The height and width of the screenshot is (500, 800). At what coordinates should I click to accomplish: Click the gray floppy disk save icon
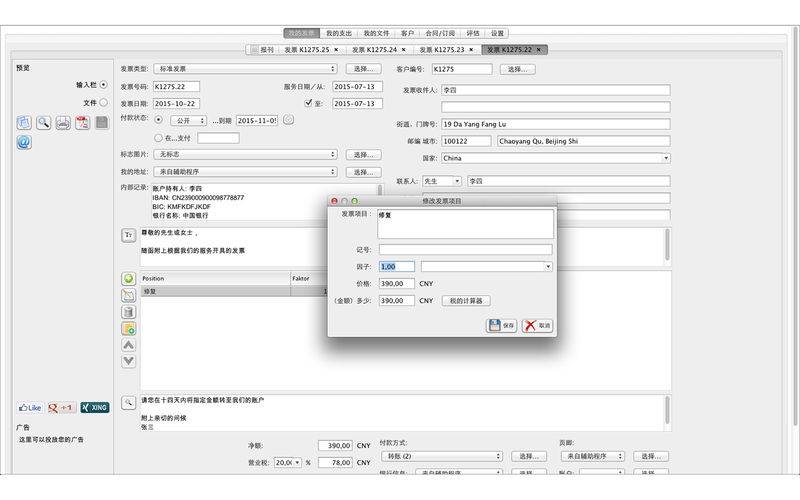pyautogui.click(x=102, y=122)
